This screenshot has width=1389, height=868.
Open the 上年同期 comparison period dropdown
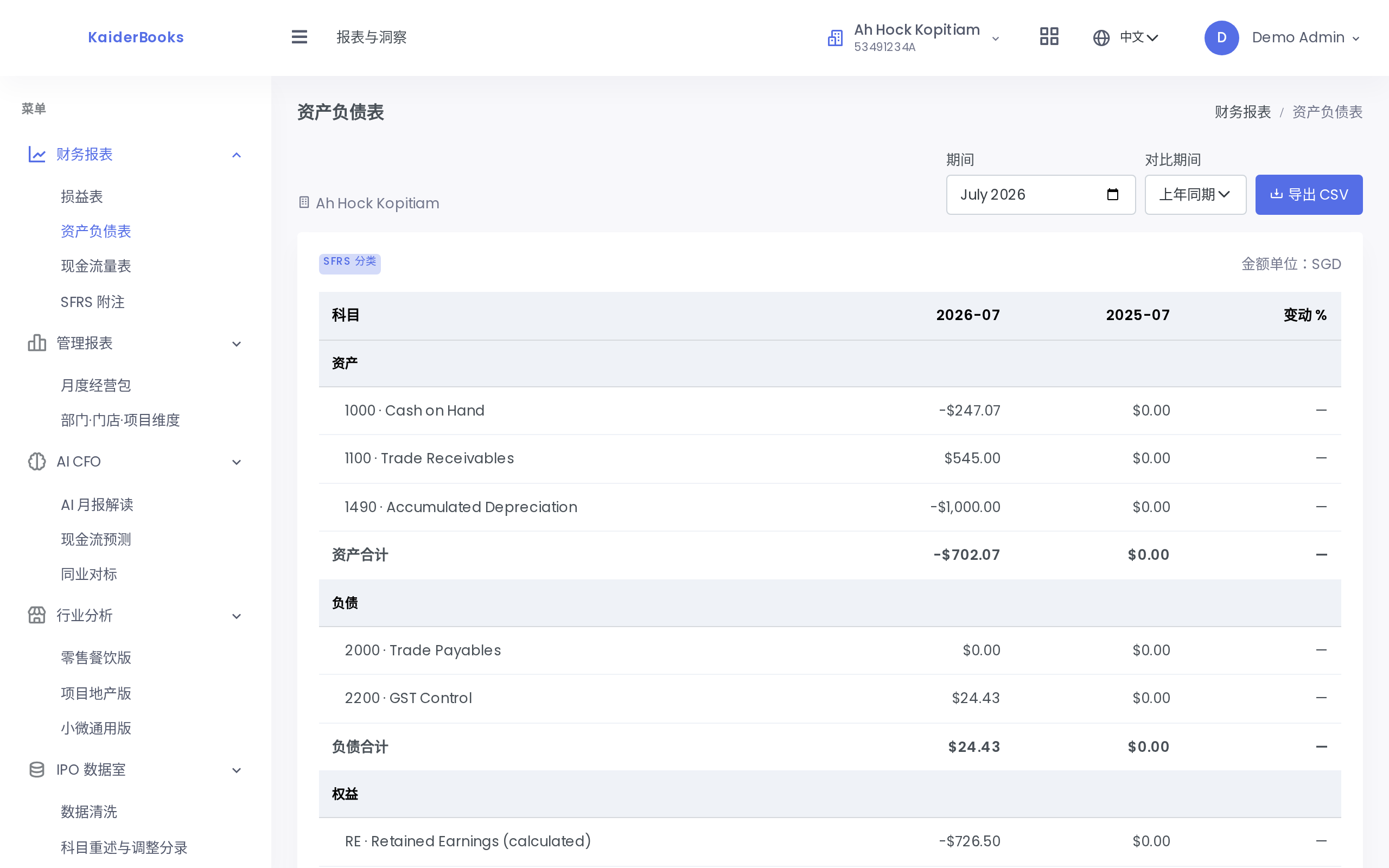click(1195, 195)
